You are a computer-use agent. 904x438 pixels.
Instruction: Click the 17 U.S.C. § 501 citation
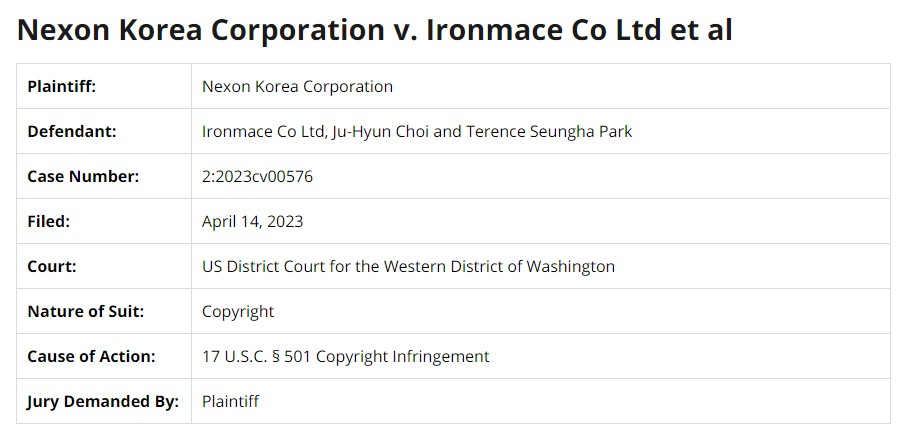256,356
